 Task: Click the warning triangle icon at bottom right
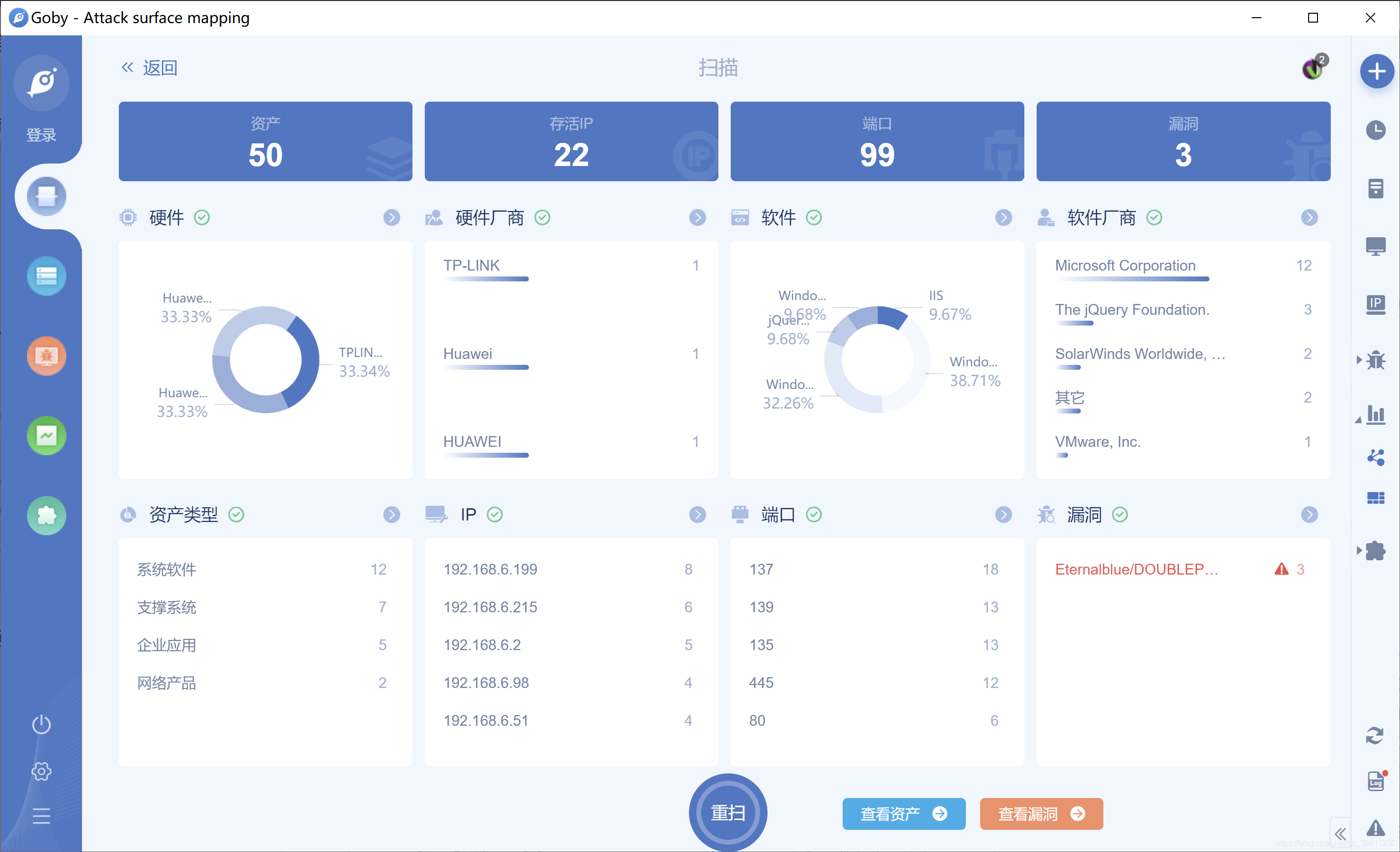tap(1375, 828)
